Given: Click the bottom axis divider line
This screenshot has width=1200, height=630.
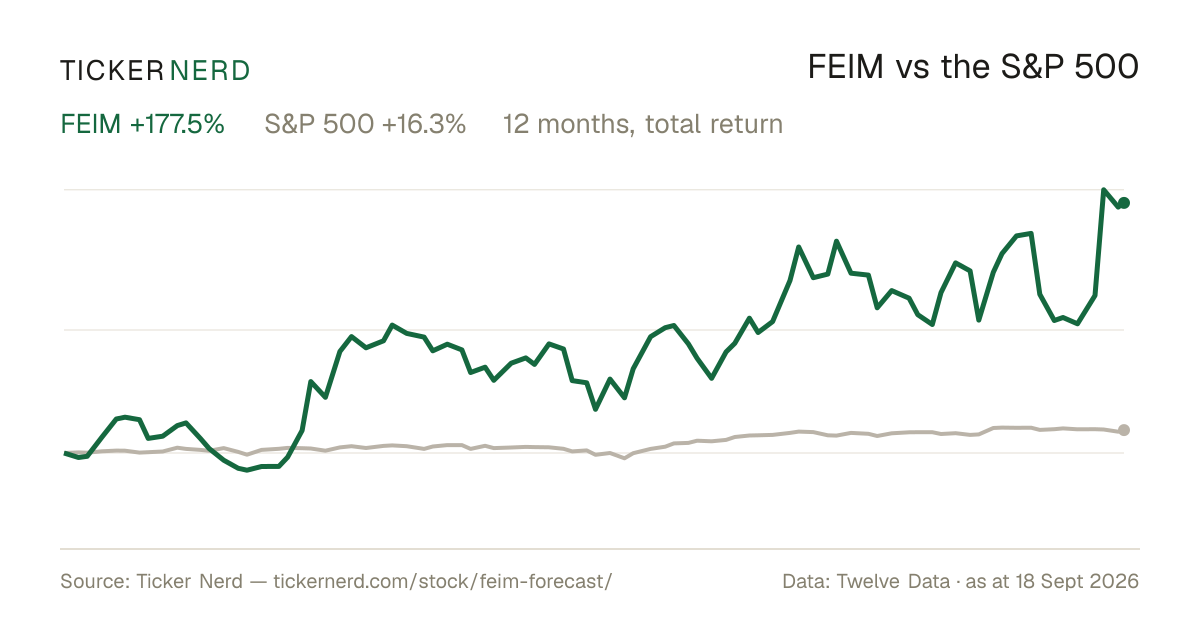Looking at the screenshot, I should pos(600,548).
